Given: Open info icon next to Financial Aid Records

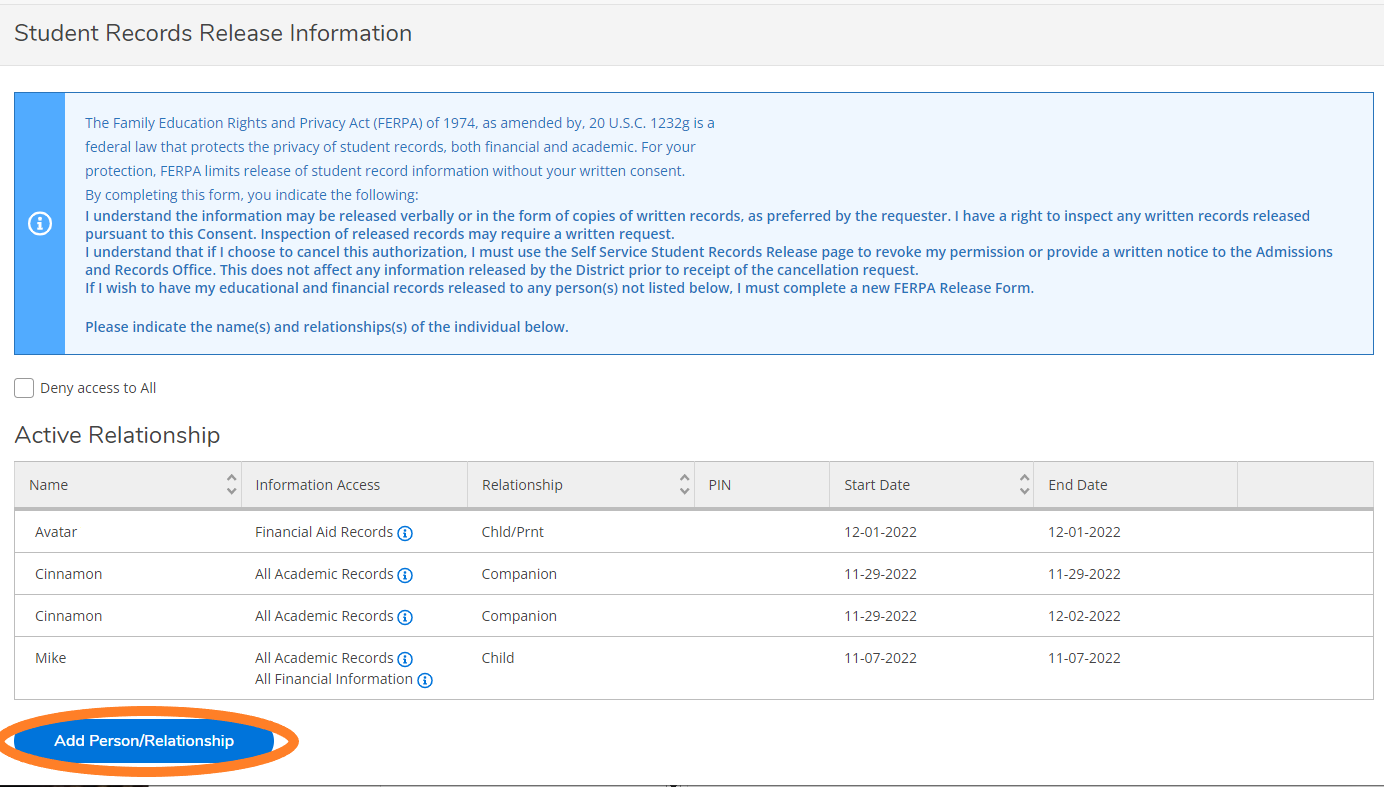Looking at the screenshot, I should (405, 533).
